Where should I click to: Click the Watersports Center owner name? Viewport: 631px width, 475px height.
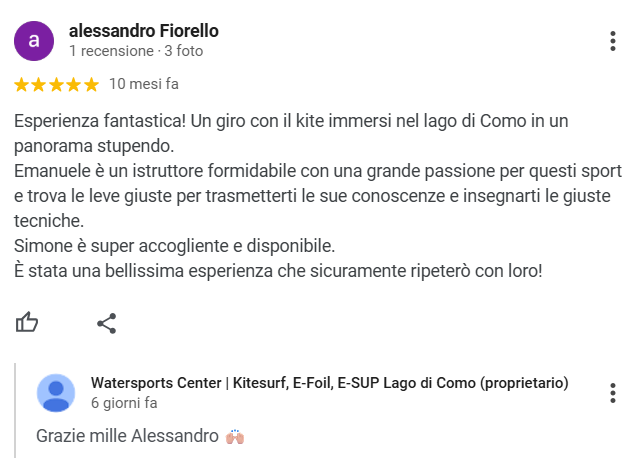point(329,383)
